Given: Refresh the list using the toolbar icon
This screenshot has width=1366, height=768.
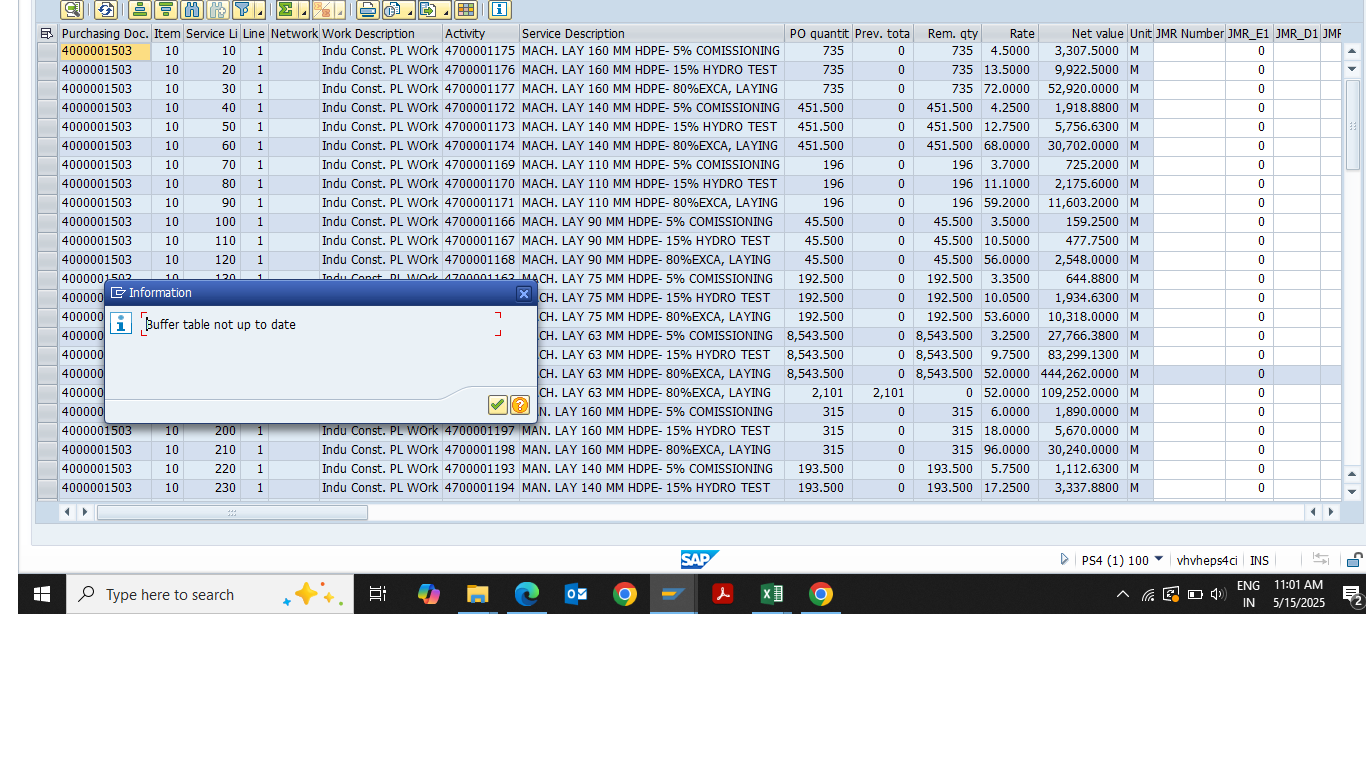Looking at the screenshot, I should [x=105, y=10].
